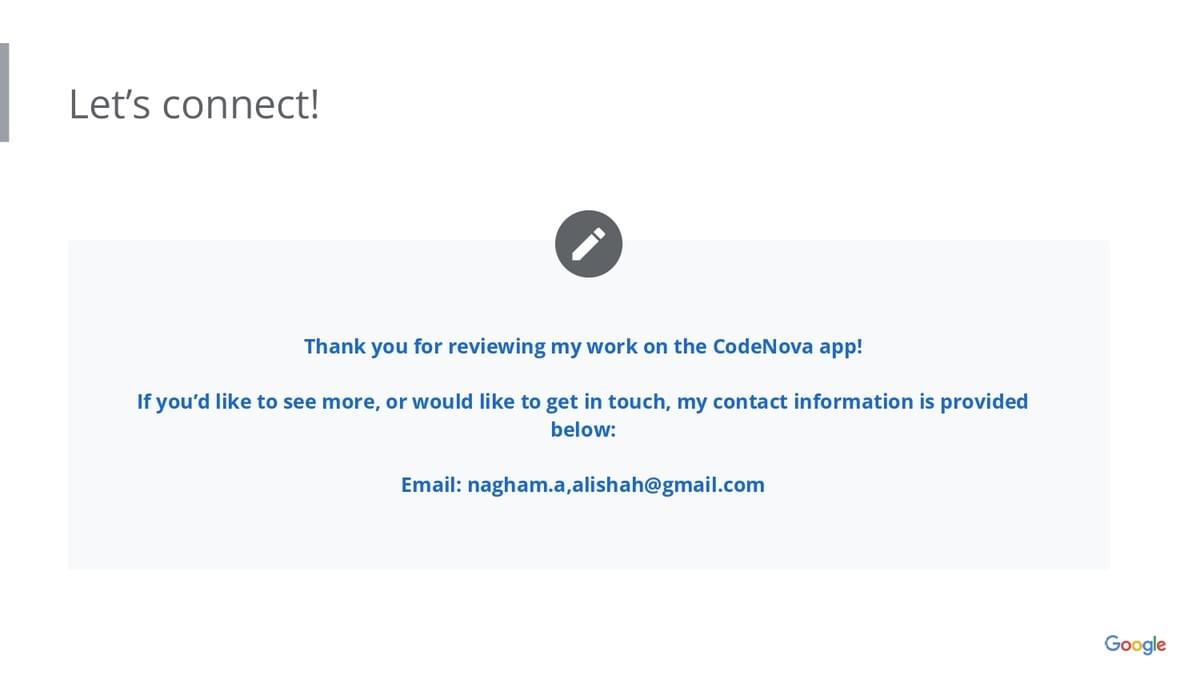Click the word "connect!" in heading
Image resolution: width=1200 pixels, height=675 pixels.
coord(241,104)
